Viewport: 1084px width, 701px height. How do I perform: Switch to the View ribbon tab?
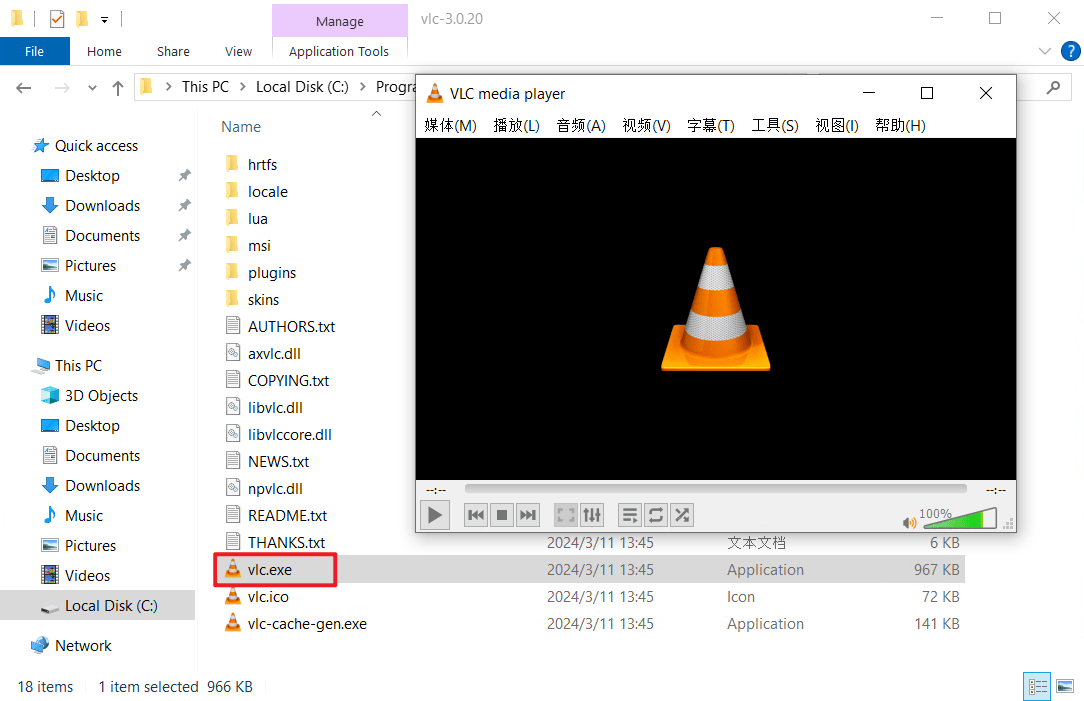[x=238, y=51]
